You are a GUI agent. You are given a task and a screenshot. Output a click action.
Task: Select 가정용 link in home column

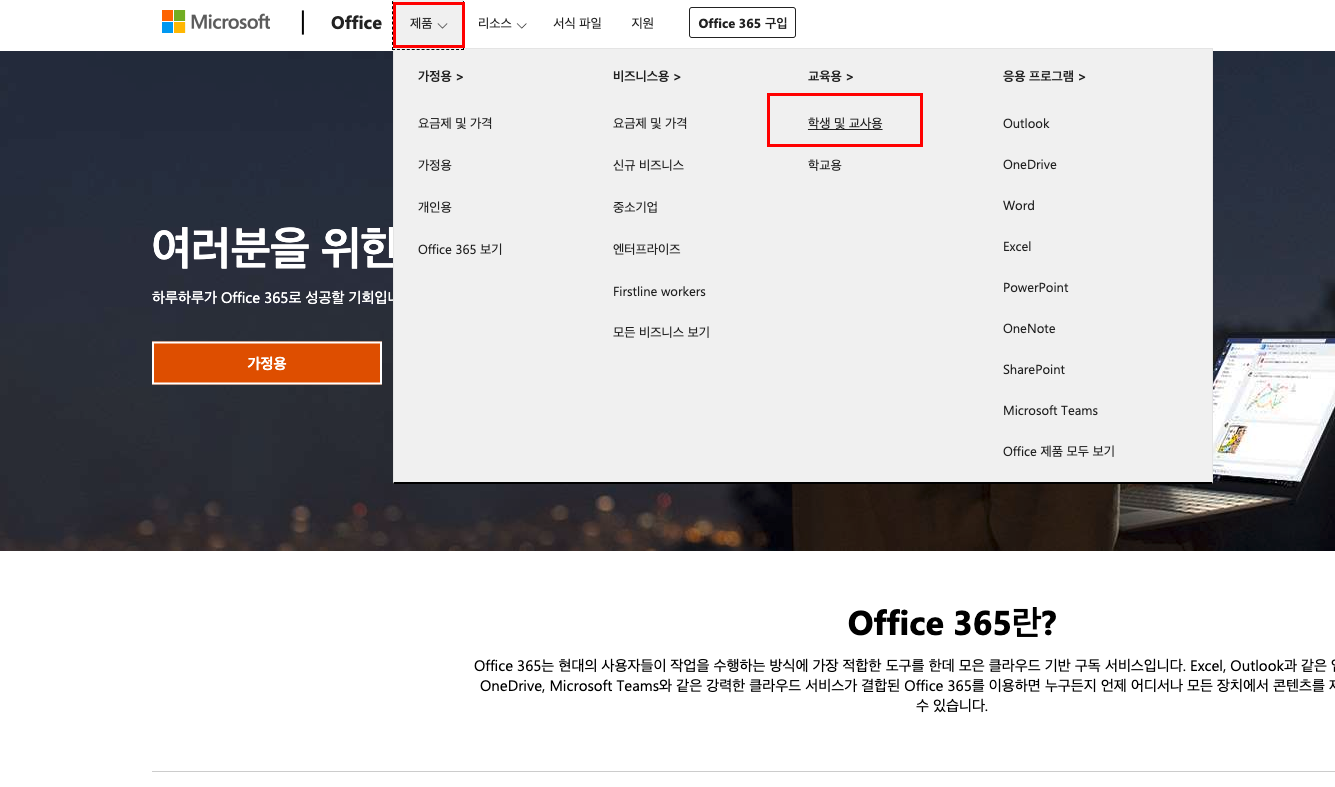435,165
